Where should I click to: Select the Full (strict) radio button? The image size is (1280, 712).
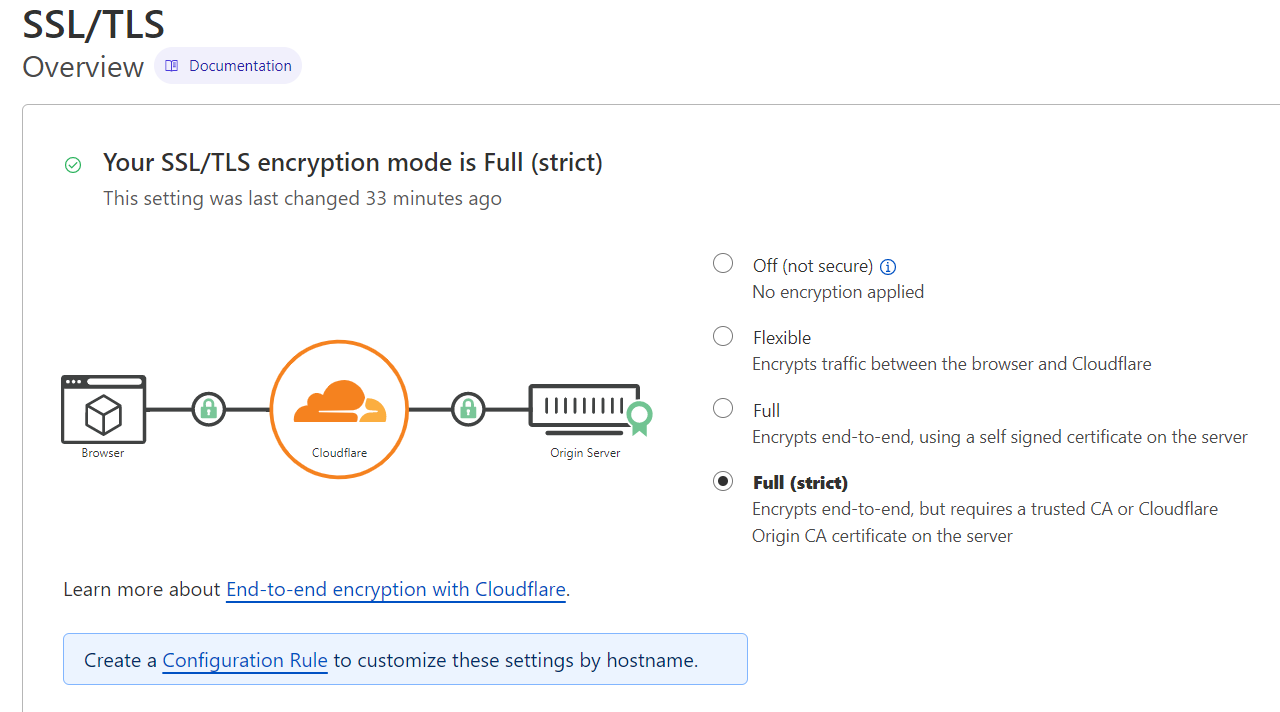[x=723, y=482]
